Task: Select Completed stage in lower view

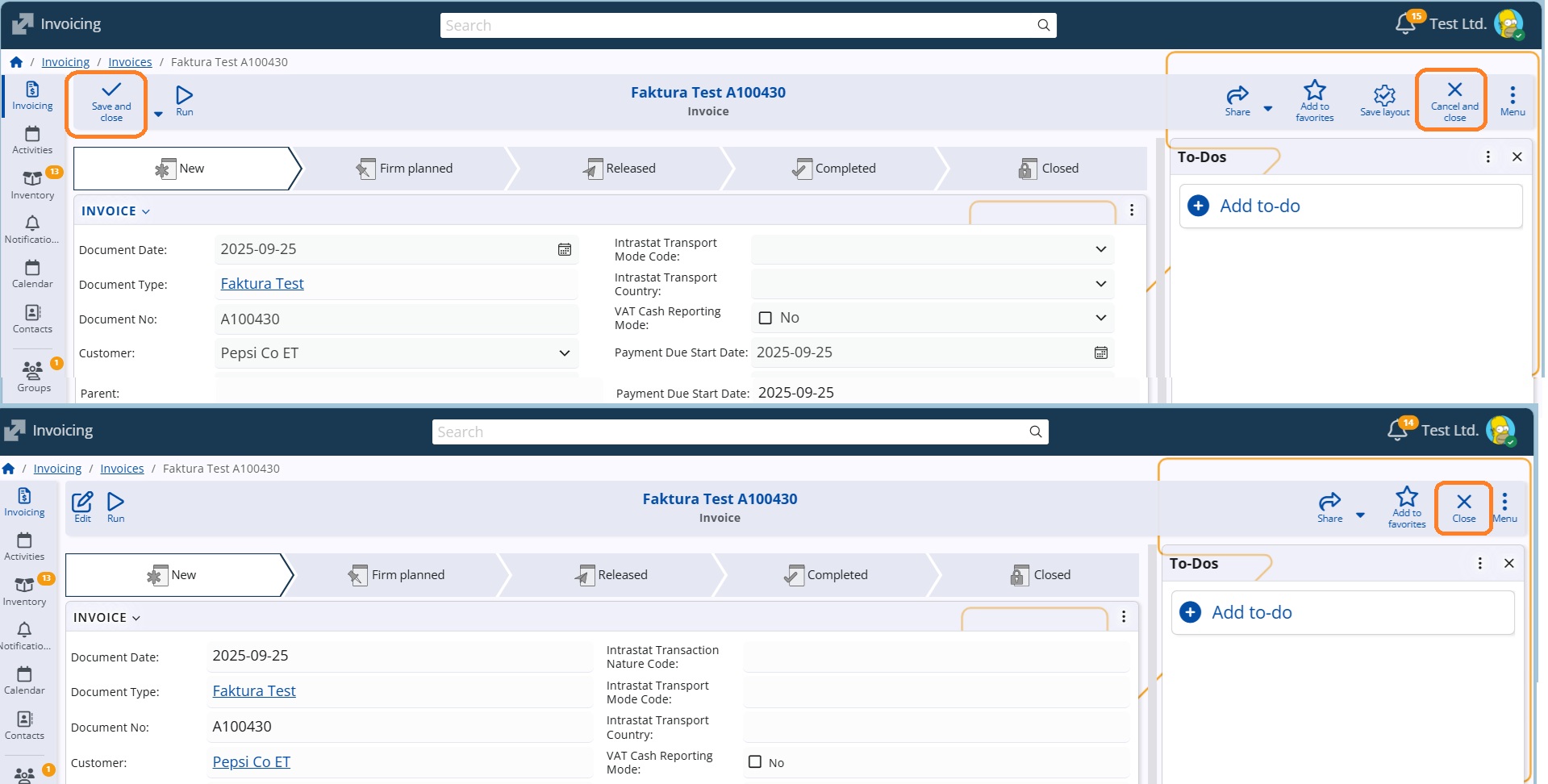Action: coord(827,575)
